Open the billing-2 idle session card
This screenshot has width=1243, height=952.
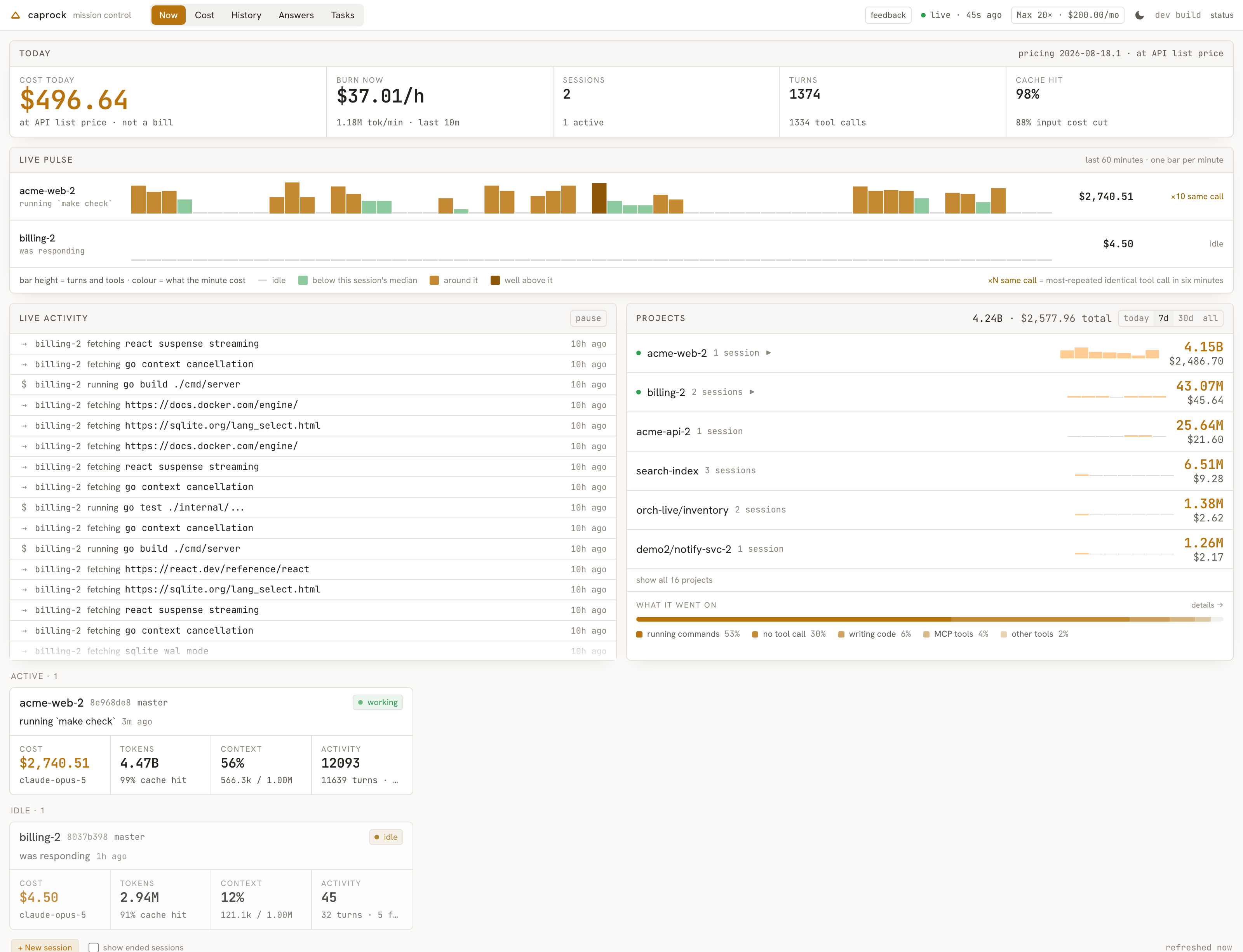pos(211,876)
